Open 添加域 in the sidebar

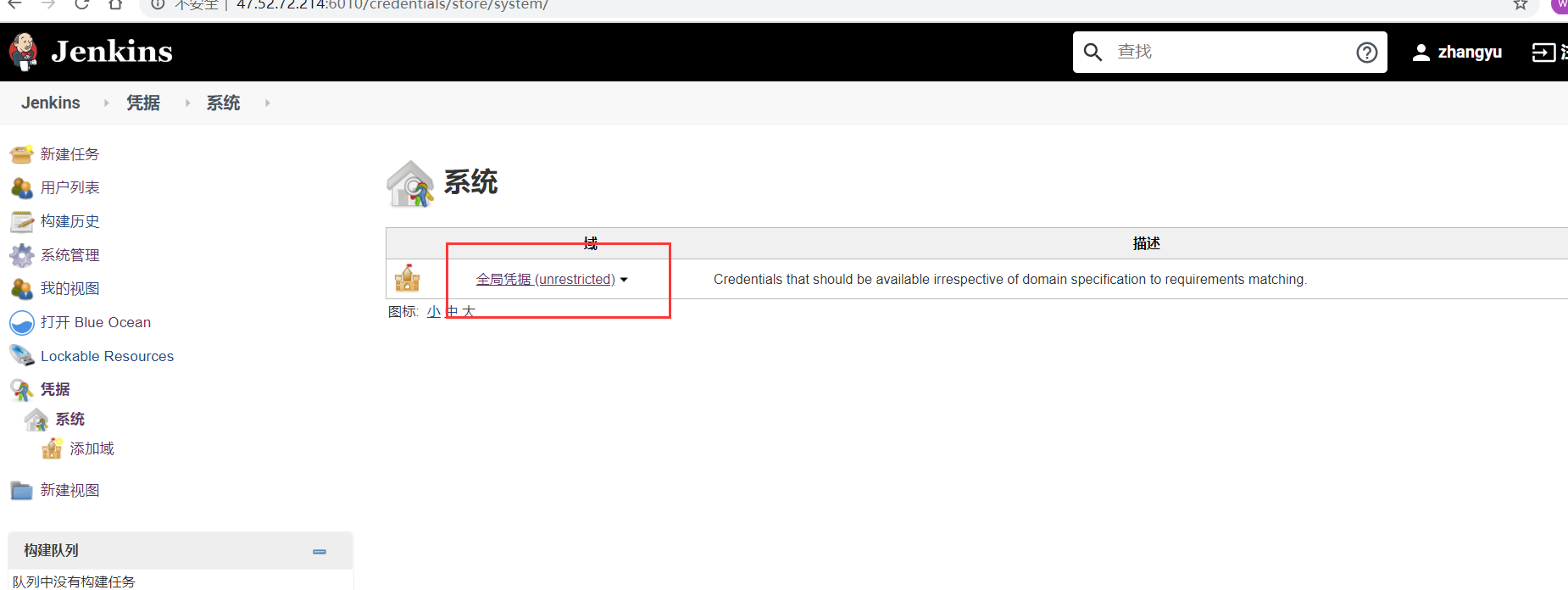[x=92, y=448]
